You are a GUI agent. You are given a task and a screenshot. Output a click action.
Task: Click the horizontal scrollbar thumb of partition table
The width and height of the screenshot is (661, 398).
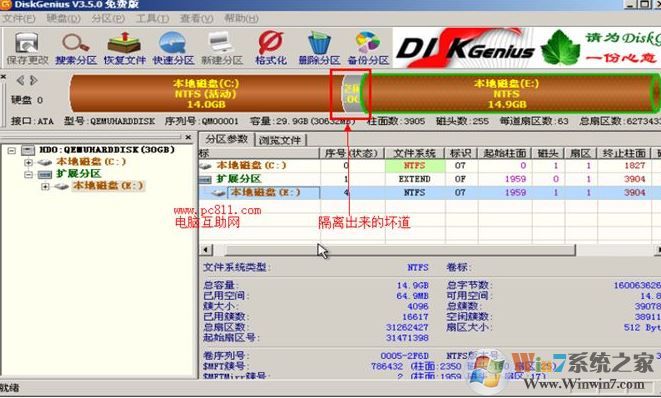click(x=400, y=250)
